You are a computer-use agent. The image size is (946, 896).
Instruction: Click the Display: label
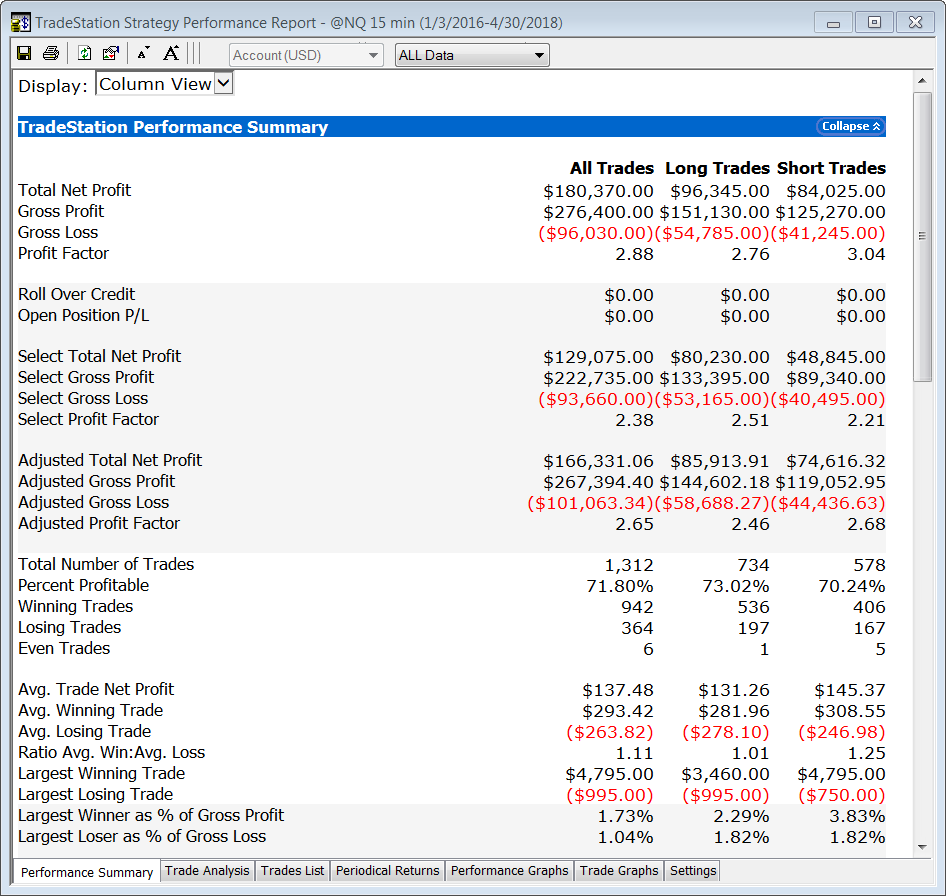(53, 86)
